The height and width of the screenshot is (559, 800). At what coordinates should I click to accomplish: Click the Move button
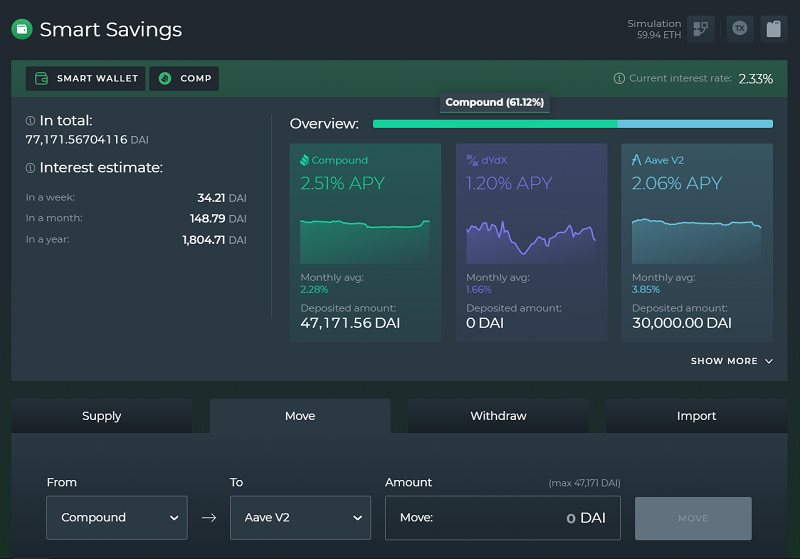[x=693, y=518]
